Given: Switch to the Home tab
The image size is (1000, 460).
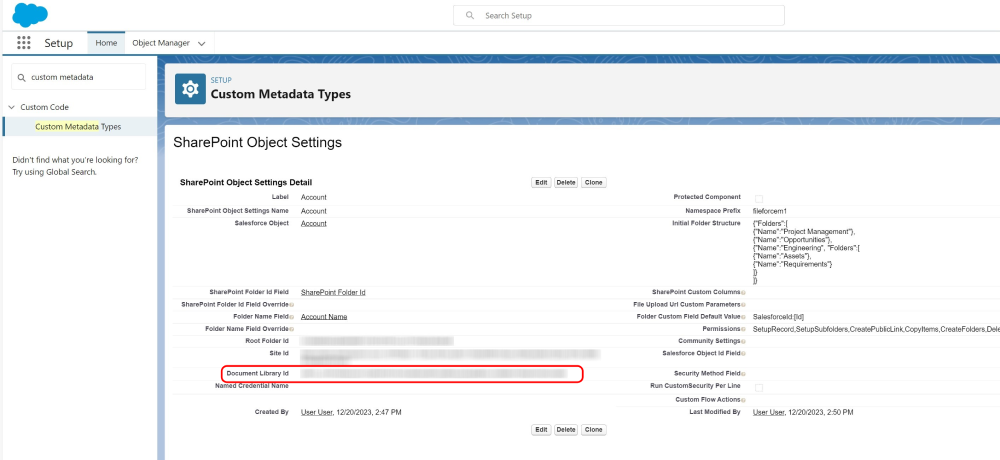Looking at the screenshot, I should 106,43.
